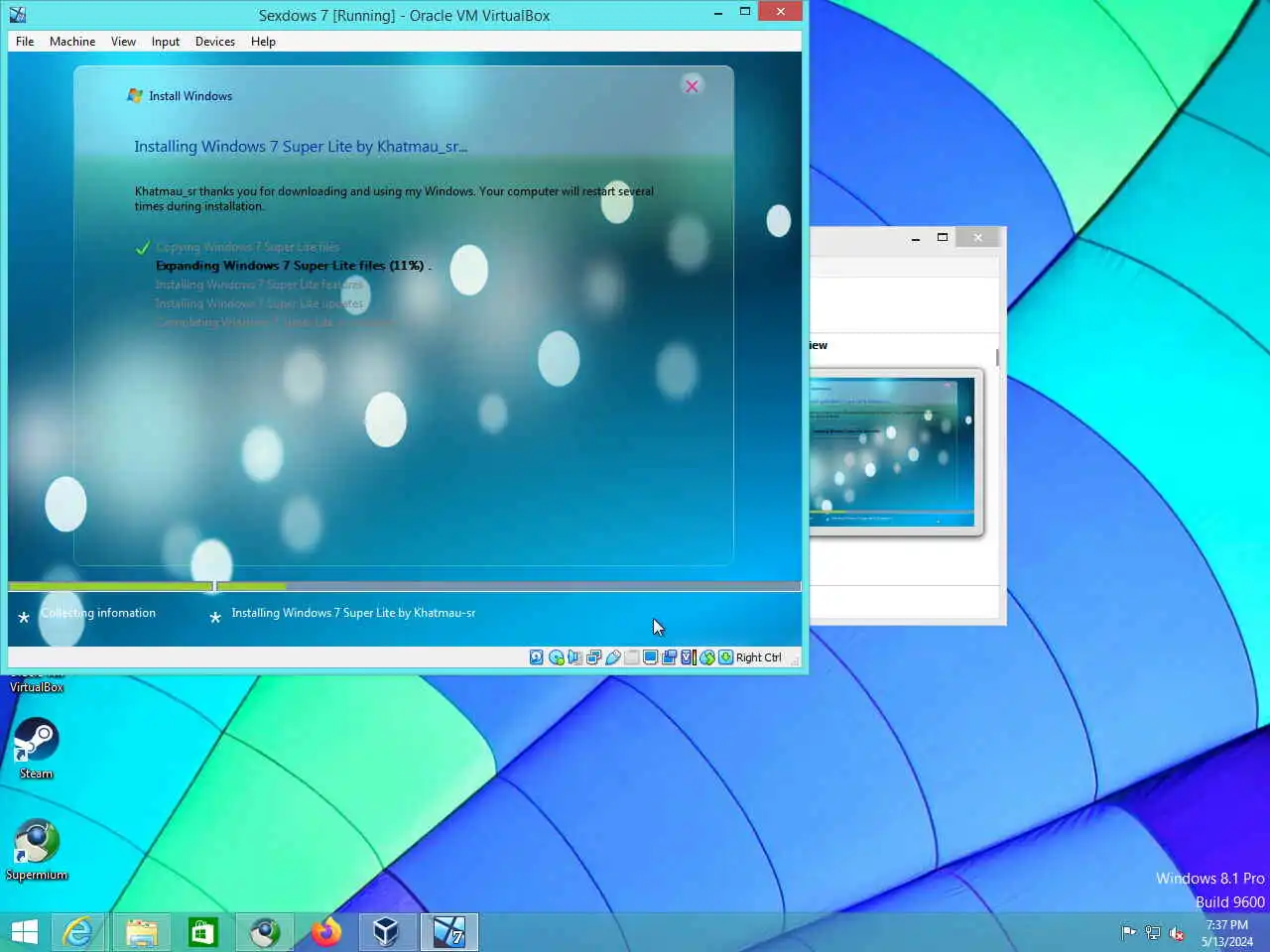1270x952 pixels.
Task: Switch to VirtualBox Manager taskbar icon
Action: (x=387, y=932)
